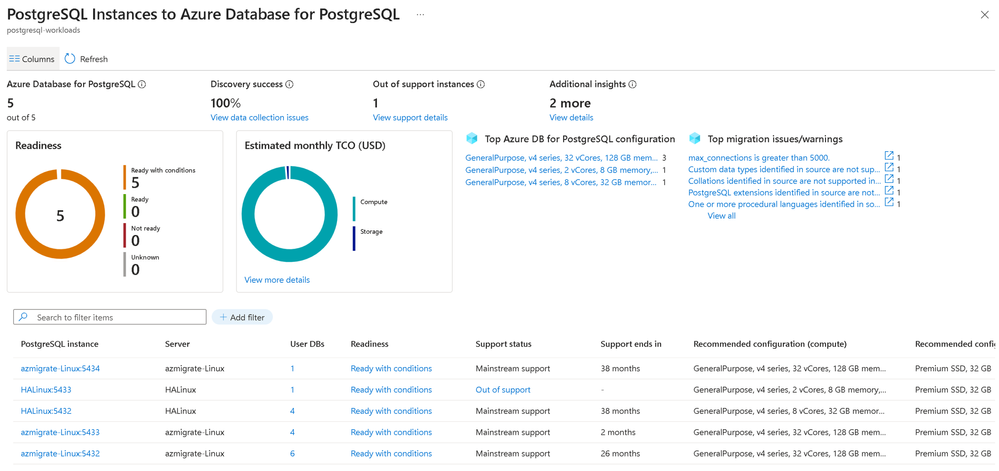
Task: Open the 8 vCores 32 GB top configuration
Action: [562, 182]
